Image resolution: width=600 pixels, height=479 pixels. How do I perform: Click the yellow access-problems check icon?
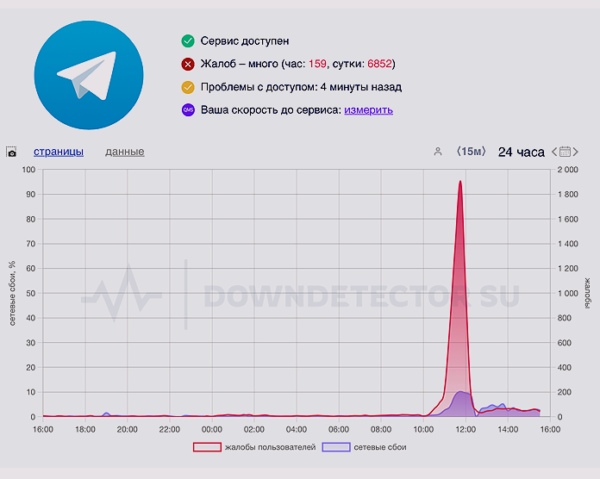click(188, 87)
